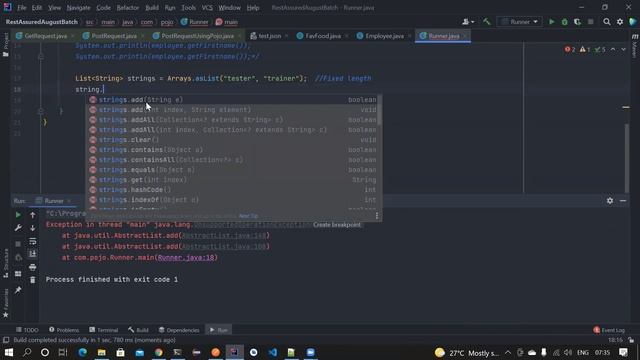Open Microsoft Edge from taskbar
This screenshot has height=360, width=640.
[82, 353]
